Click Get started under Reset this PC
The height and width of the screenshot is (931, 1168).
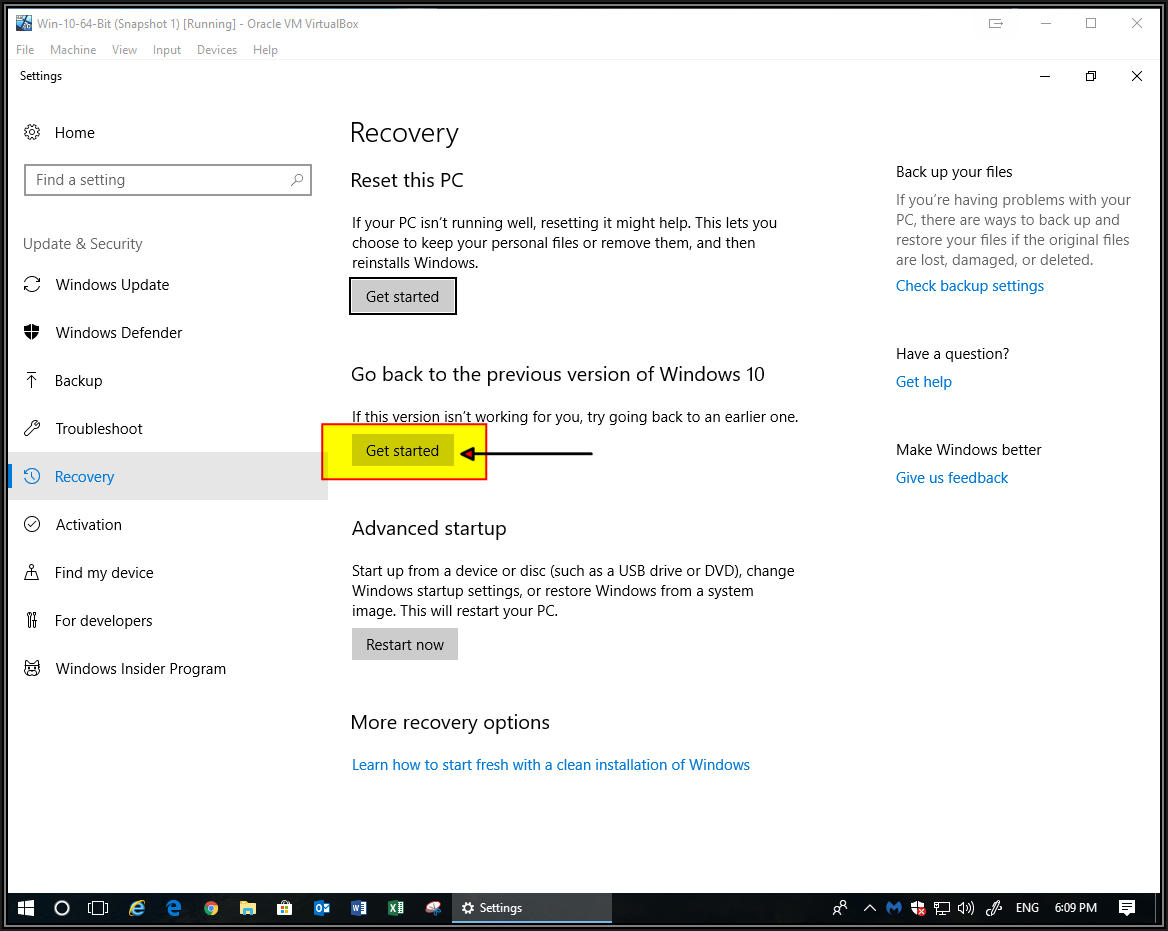tap(403, 296)
